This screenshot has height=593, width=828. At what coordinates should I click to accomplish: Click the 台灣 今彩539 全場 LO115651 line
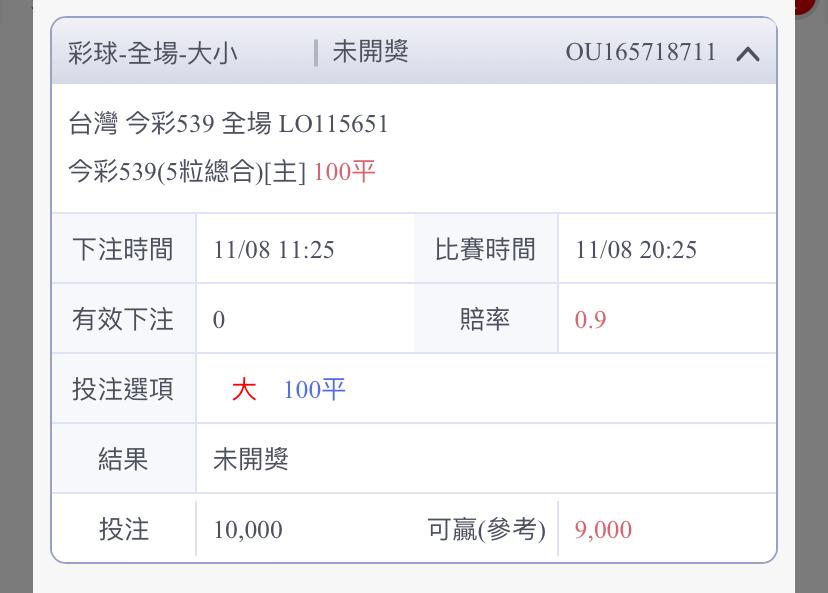pos(228,124)
